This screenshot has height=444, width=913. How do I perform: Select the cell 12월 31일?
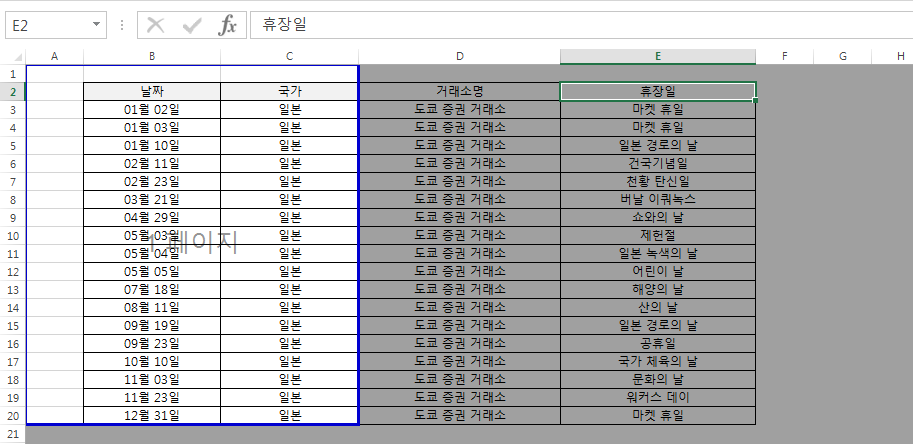[152, 415]
